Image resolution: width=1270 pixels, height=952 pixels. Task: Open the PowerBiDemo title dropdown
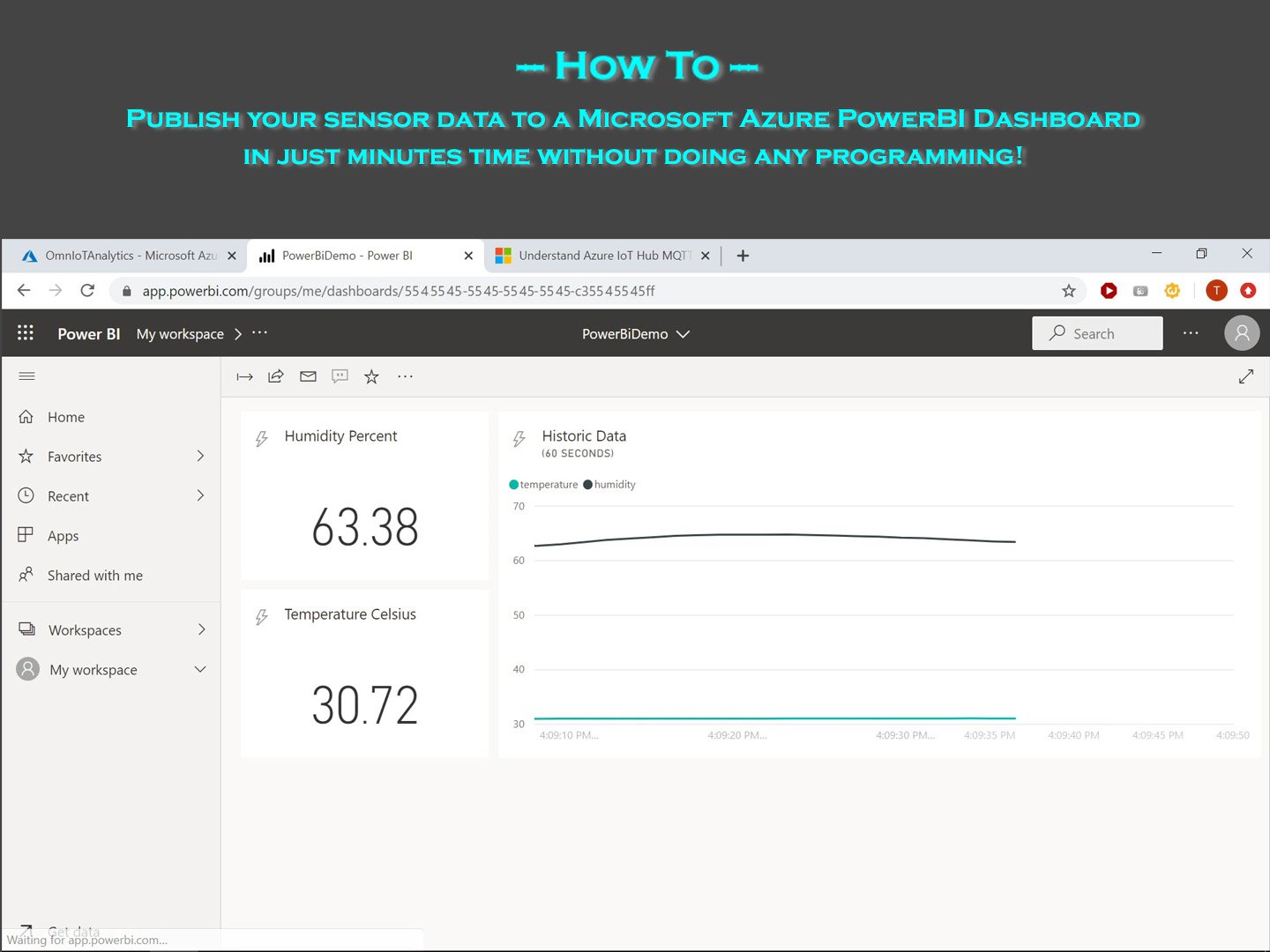pyautogui.click(x=684, y=334)
